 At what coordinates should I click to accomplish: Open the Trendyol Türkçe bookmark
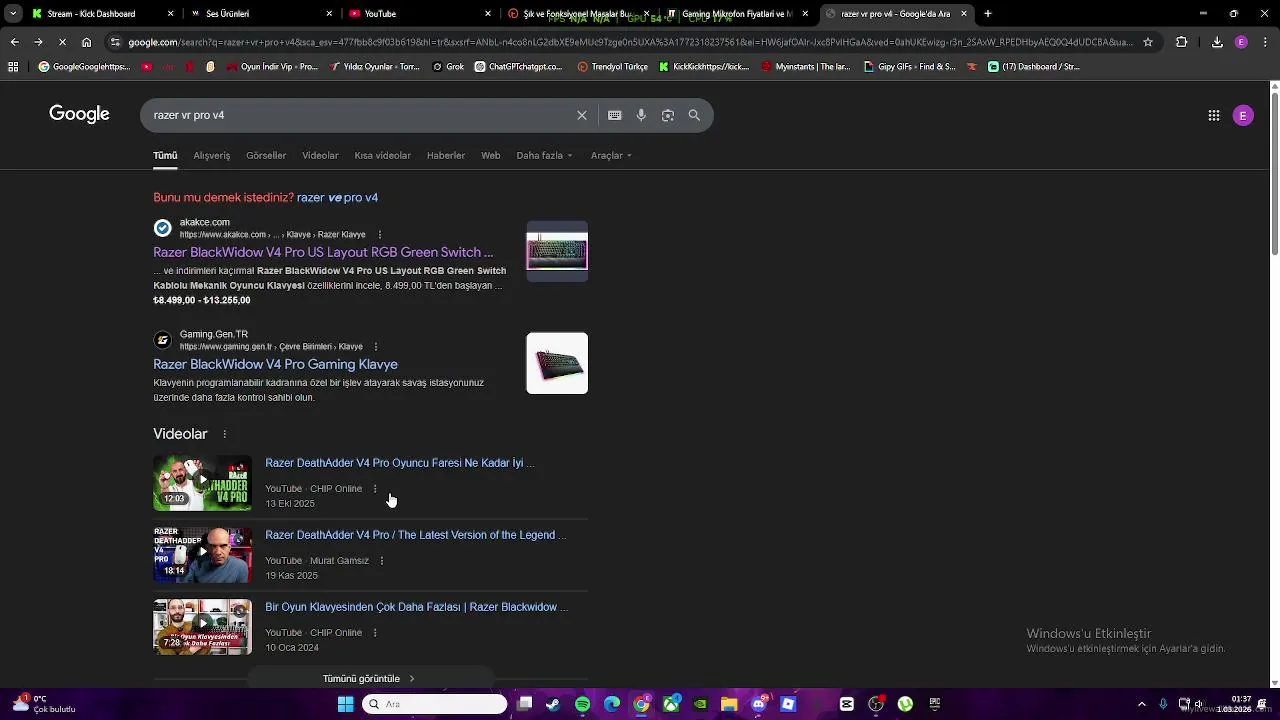(x=612, y=67)
